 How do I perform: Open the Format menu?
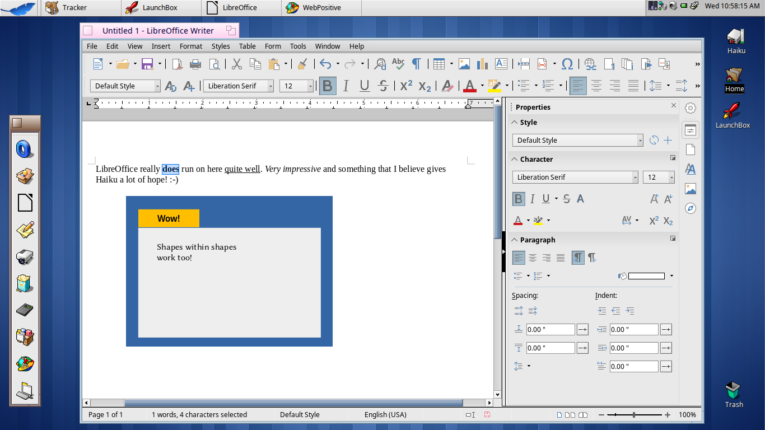190,46
